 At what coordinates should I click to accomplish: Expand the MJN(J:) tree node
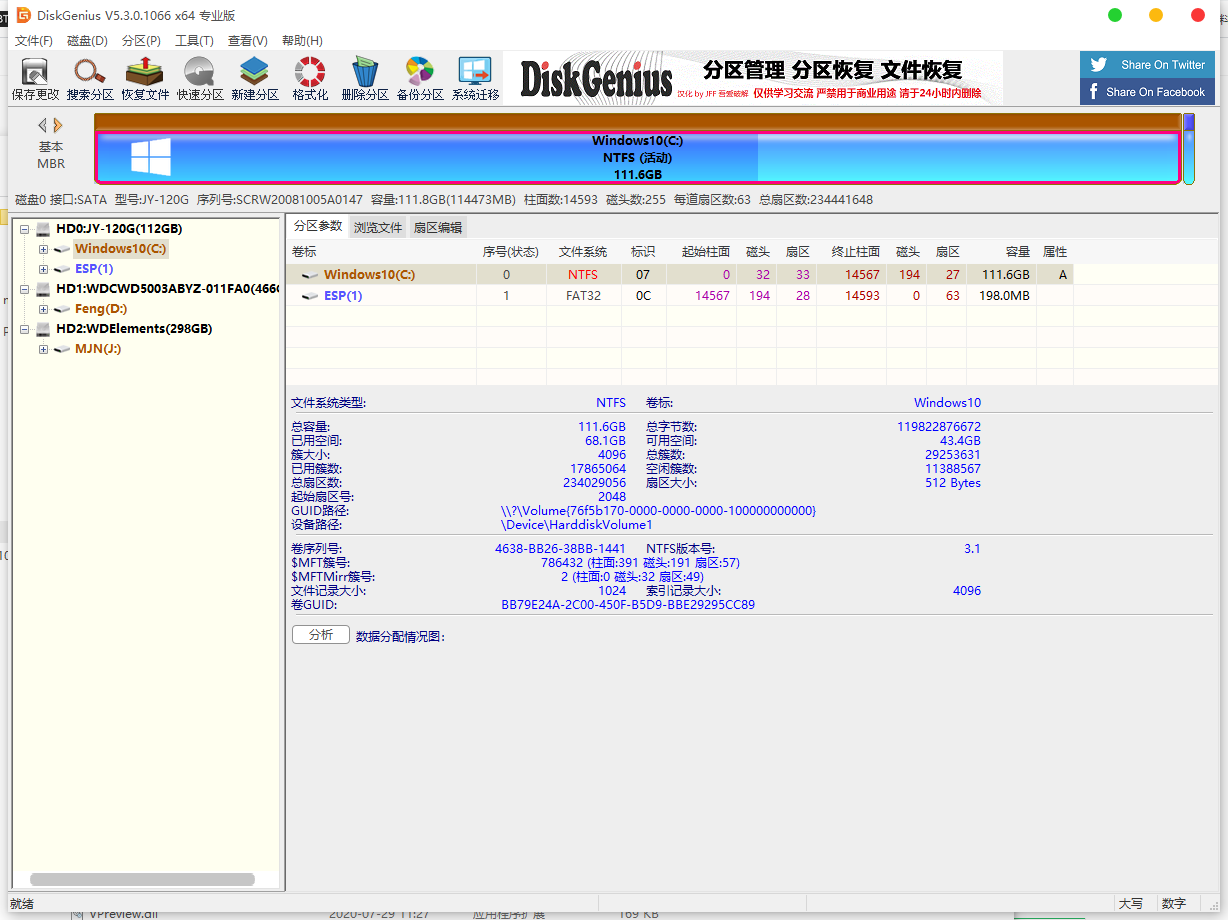[43, 349]
